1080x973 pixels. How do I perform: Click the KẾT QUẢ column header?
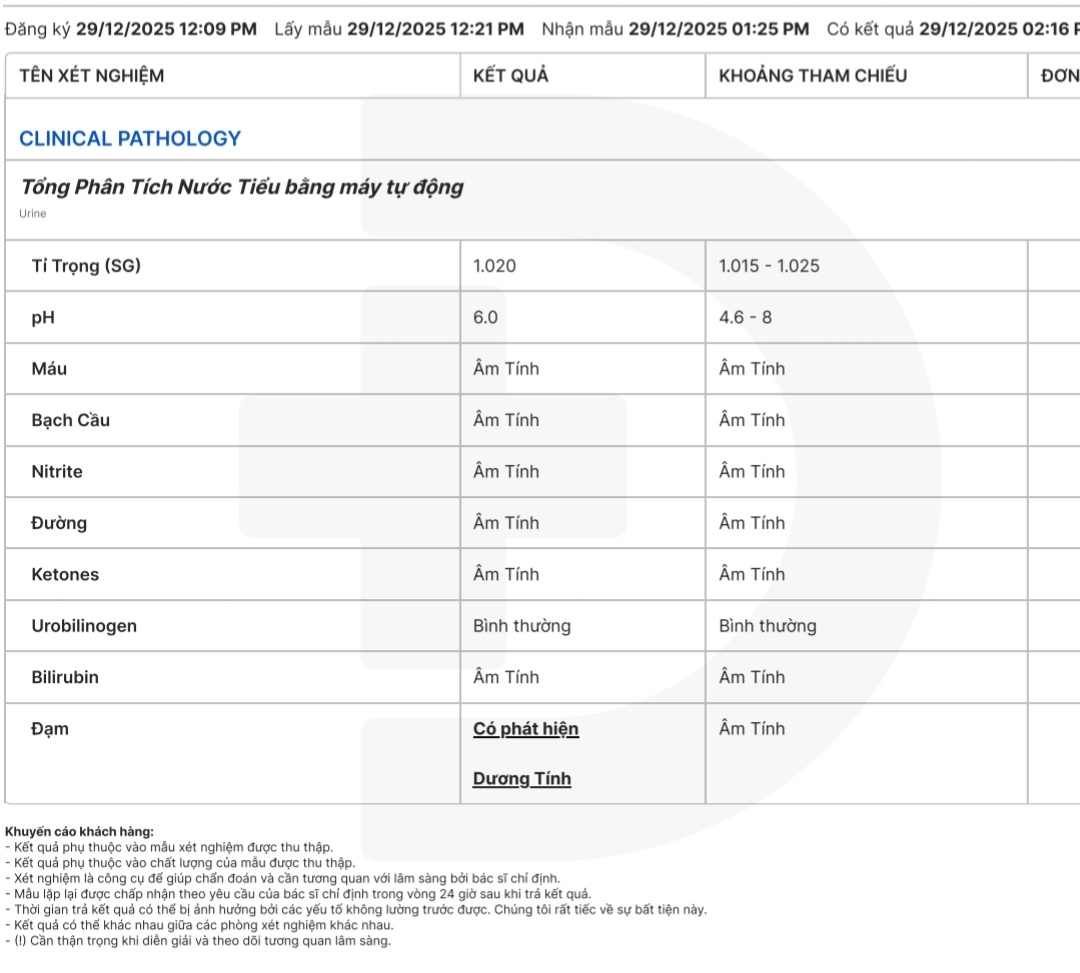[x=511, y=76]
